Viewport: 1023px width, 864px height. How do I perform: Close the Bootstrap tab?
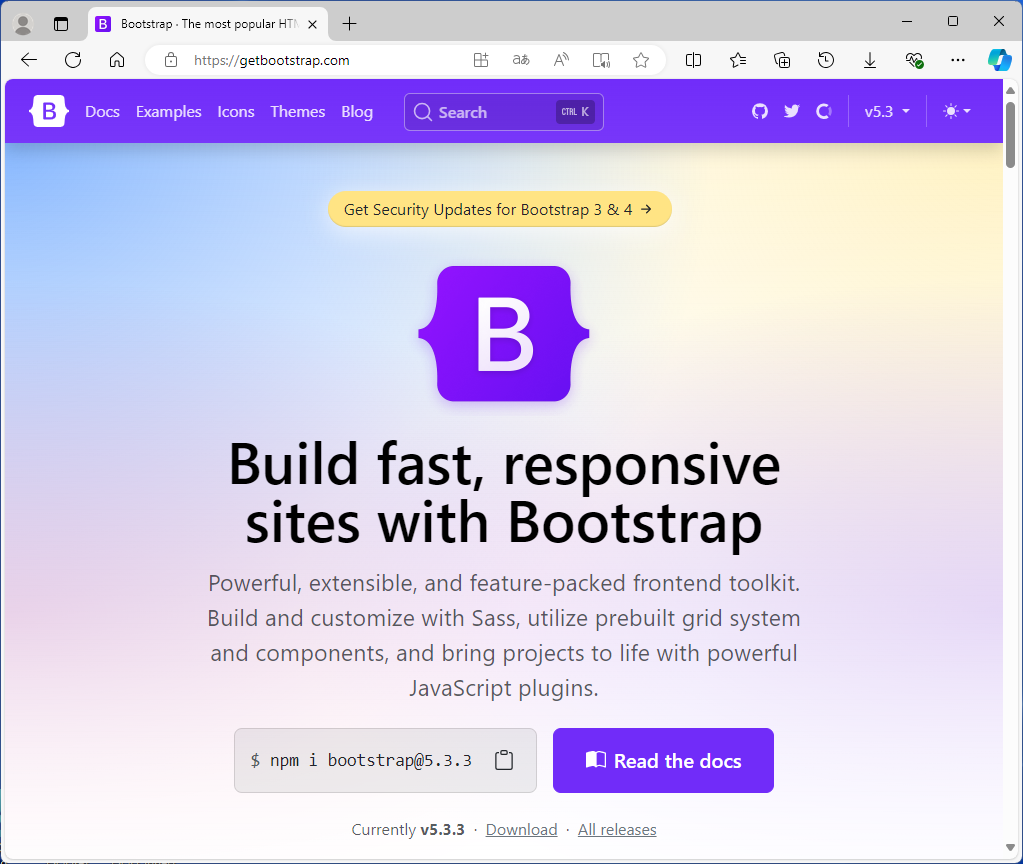tap(313, 24)
